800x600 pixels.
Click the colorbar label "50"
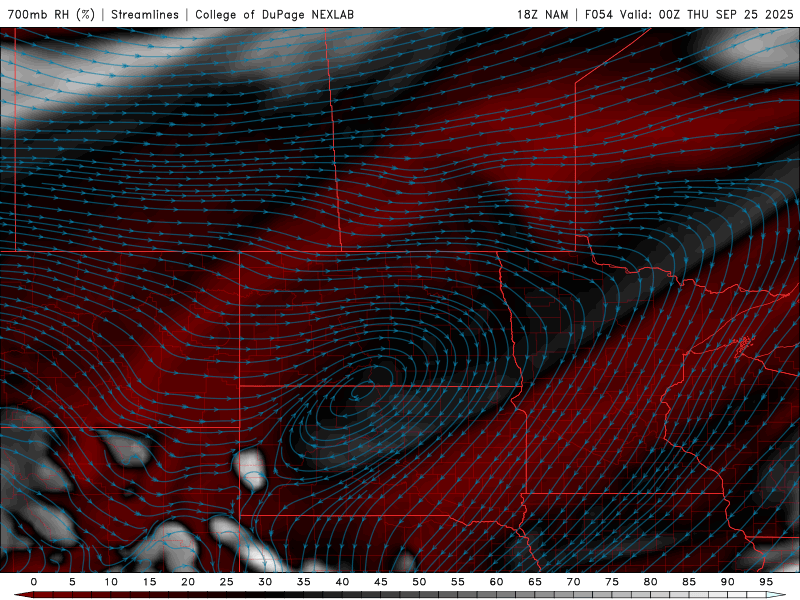pos(419,582)
